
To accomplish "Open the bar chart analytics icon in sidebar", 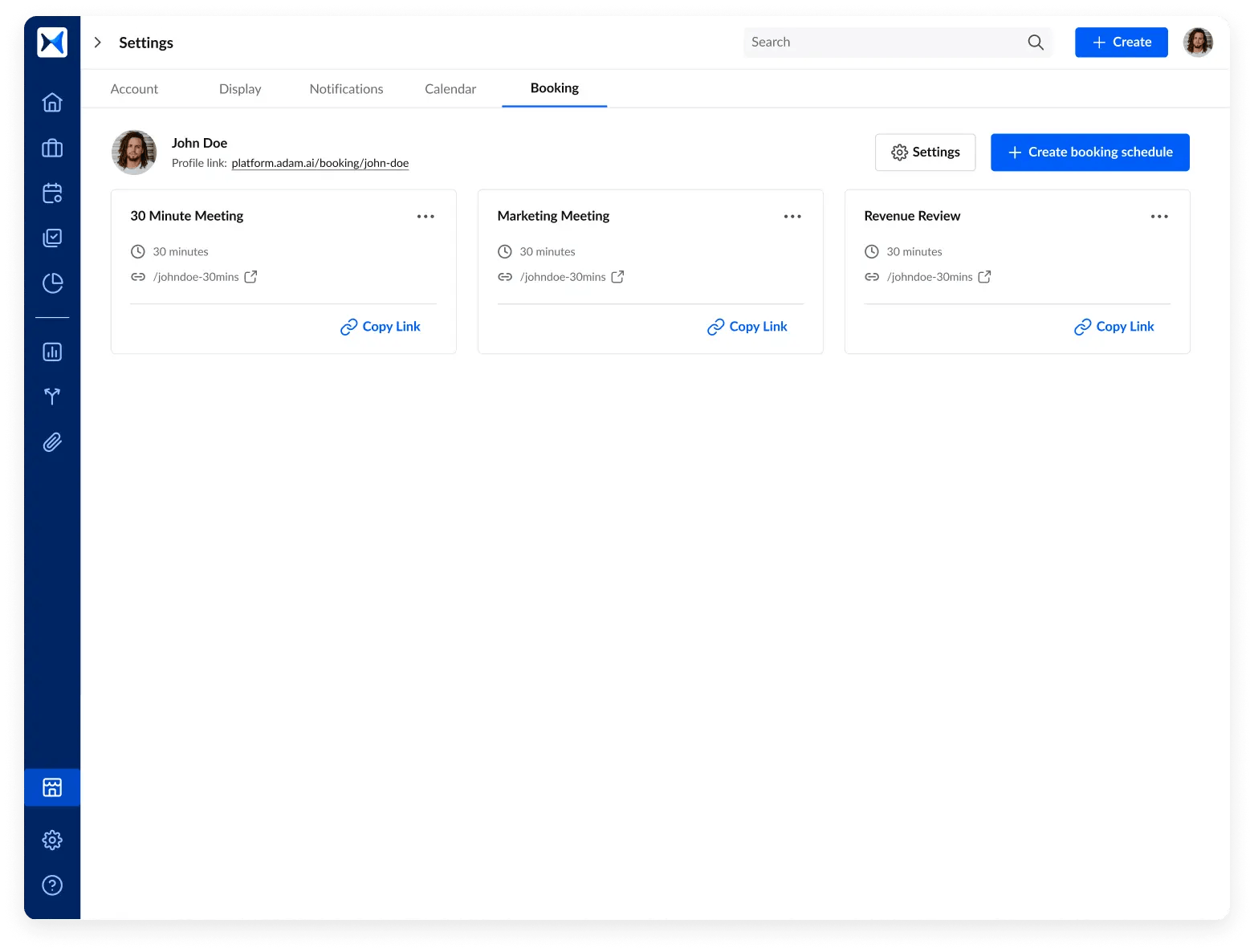I will (52, 352).
